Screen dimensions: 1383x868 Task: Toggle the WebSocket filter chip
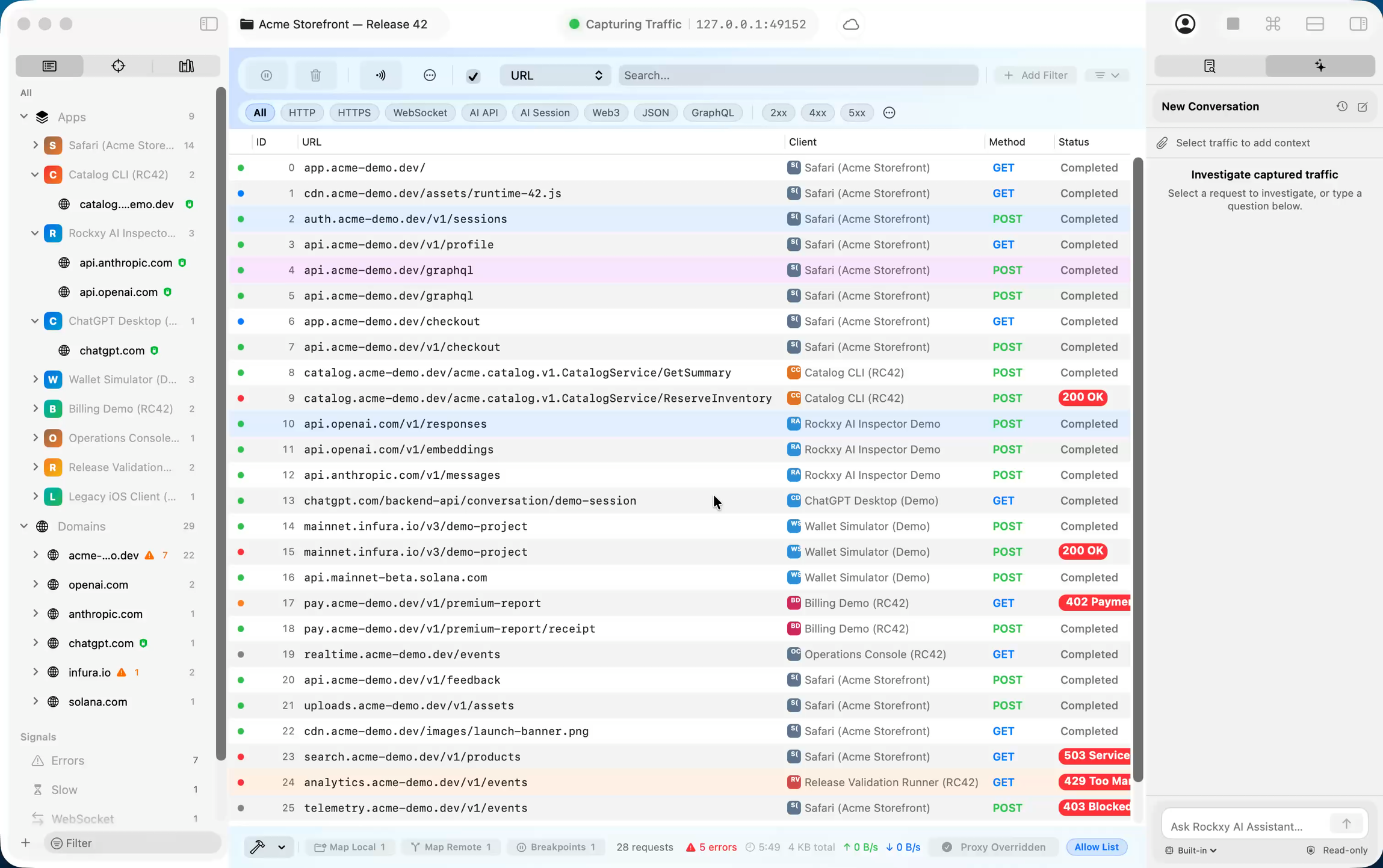420,112
